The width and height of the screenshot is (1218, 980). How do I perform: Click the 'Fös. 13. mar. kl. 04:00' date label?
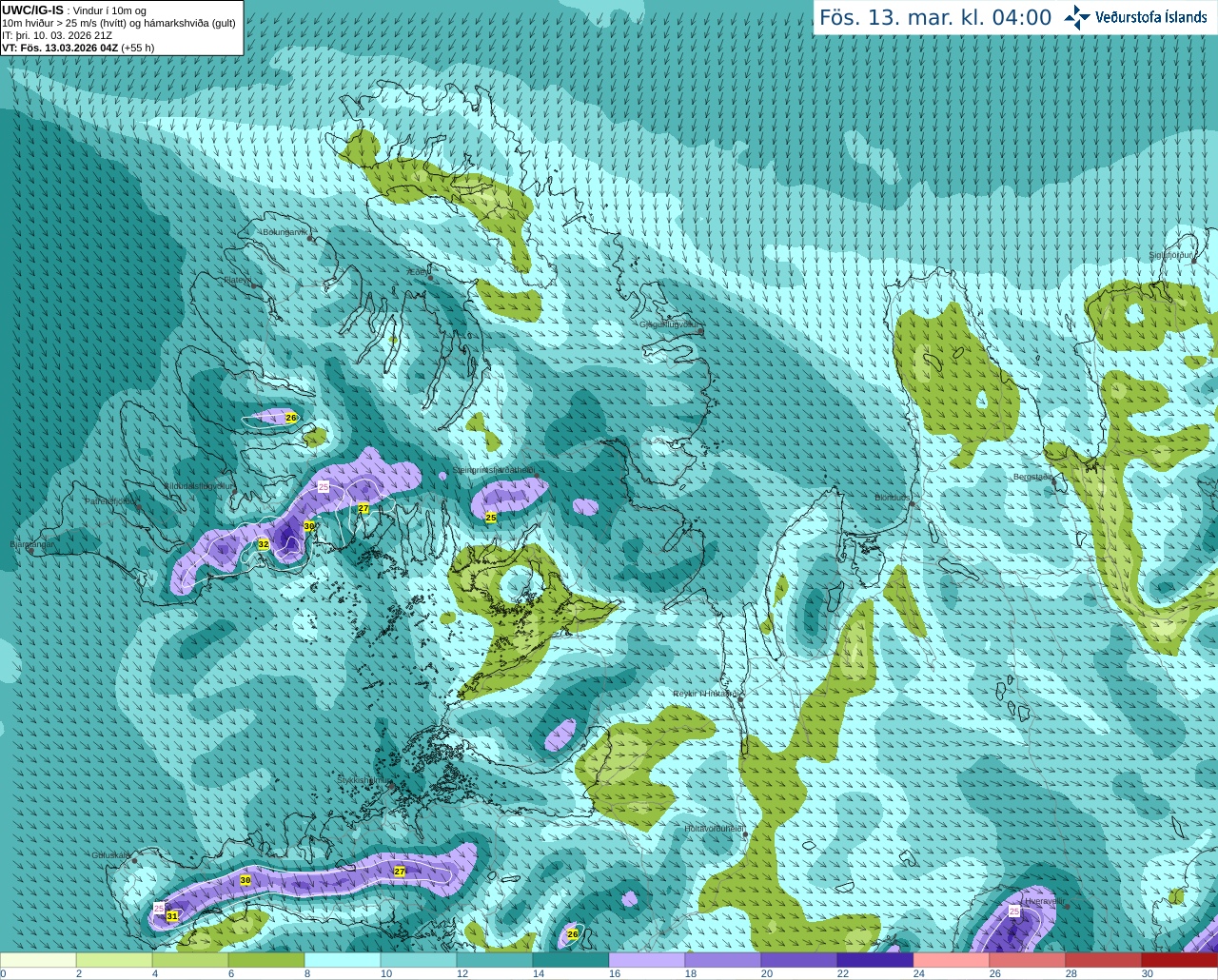pos(935,18)
